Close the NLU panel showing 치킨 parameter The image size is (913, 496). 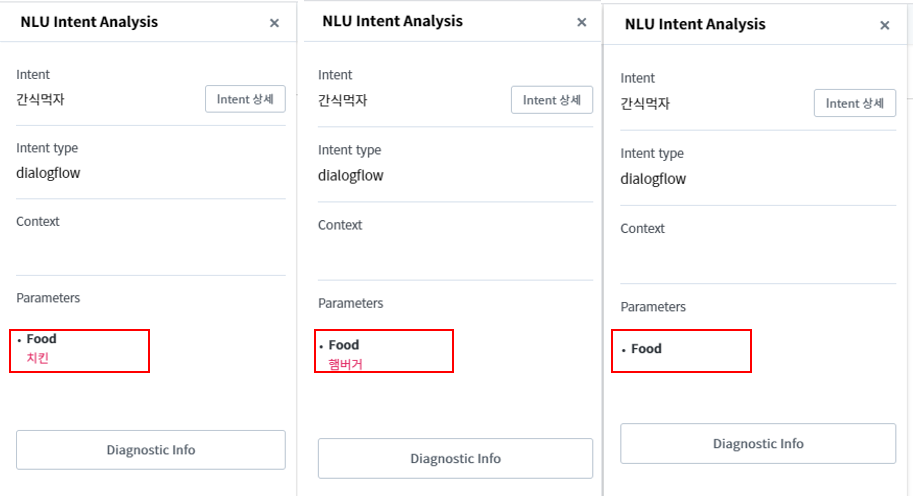click(x=274, y=23)
